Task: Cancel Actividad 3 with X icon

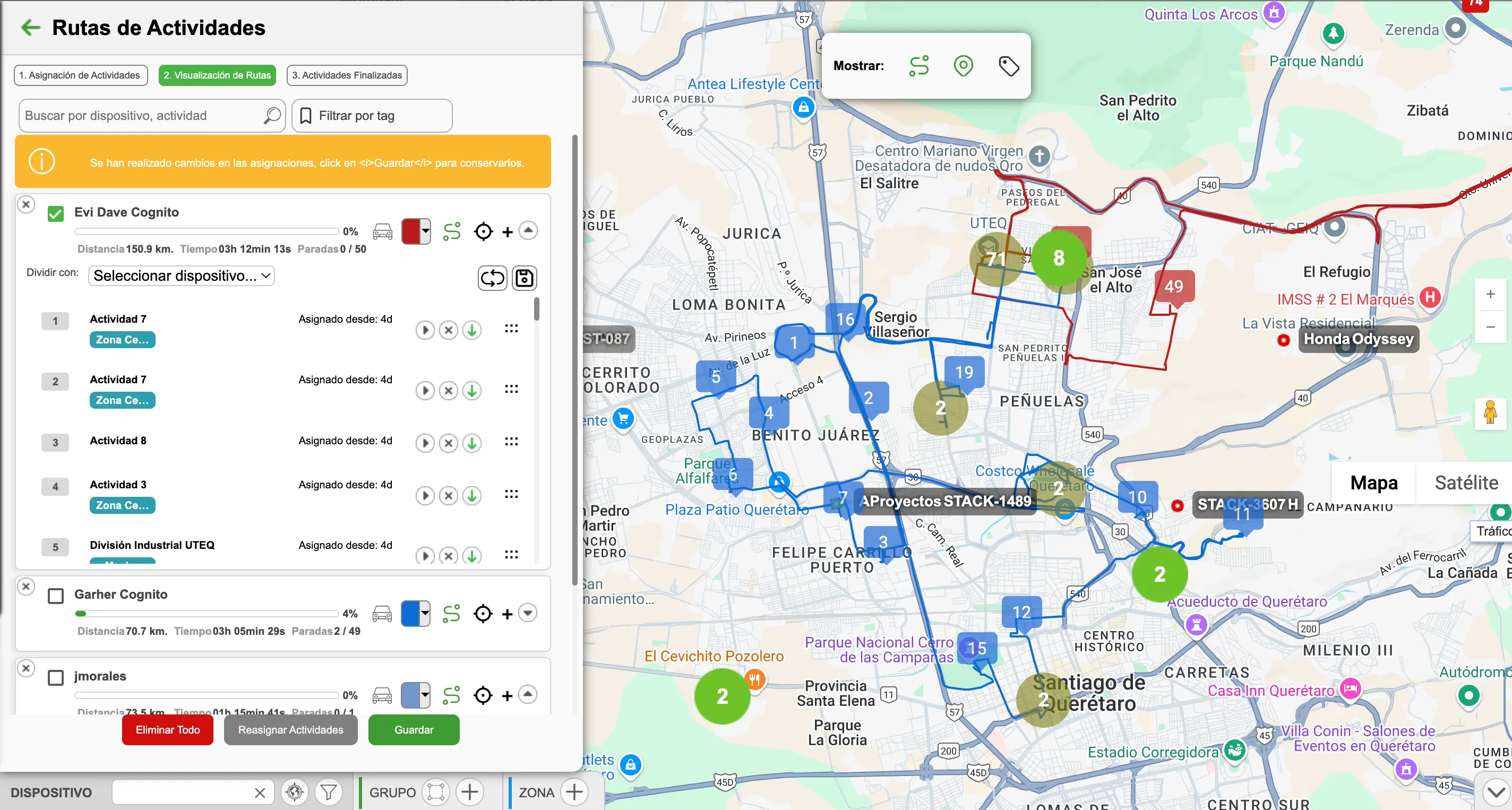Action: (449, 495)
